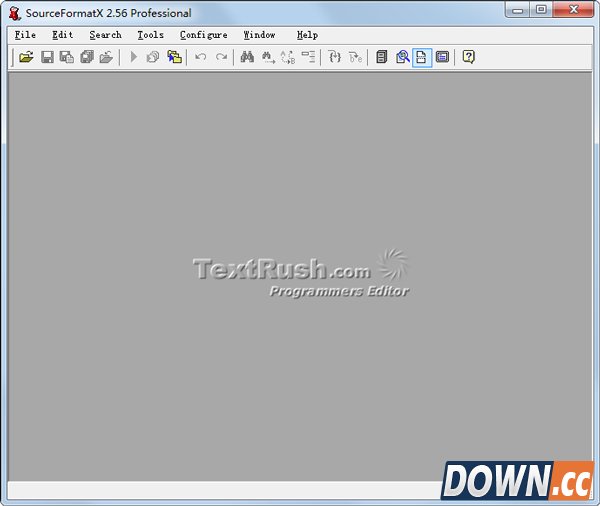Click the Open file folder icon

coord(26,57)
